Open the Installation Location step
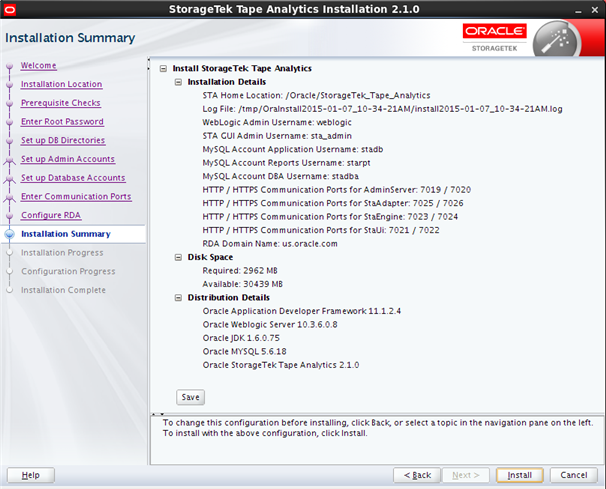 [x=61, y=84]
